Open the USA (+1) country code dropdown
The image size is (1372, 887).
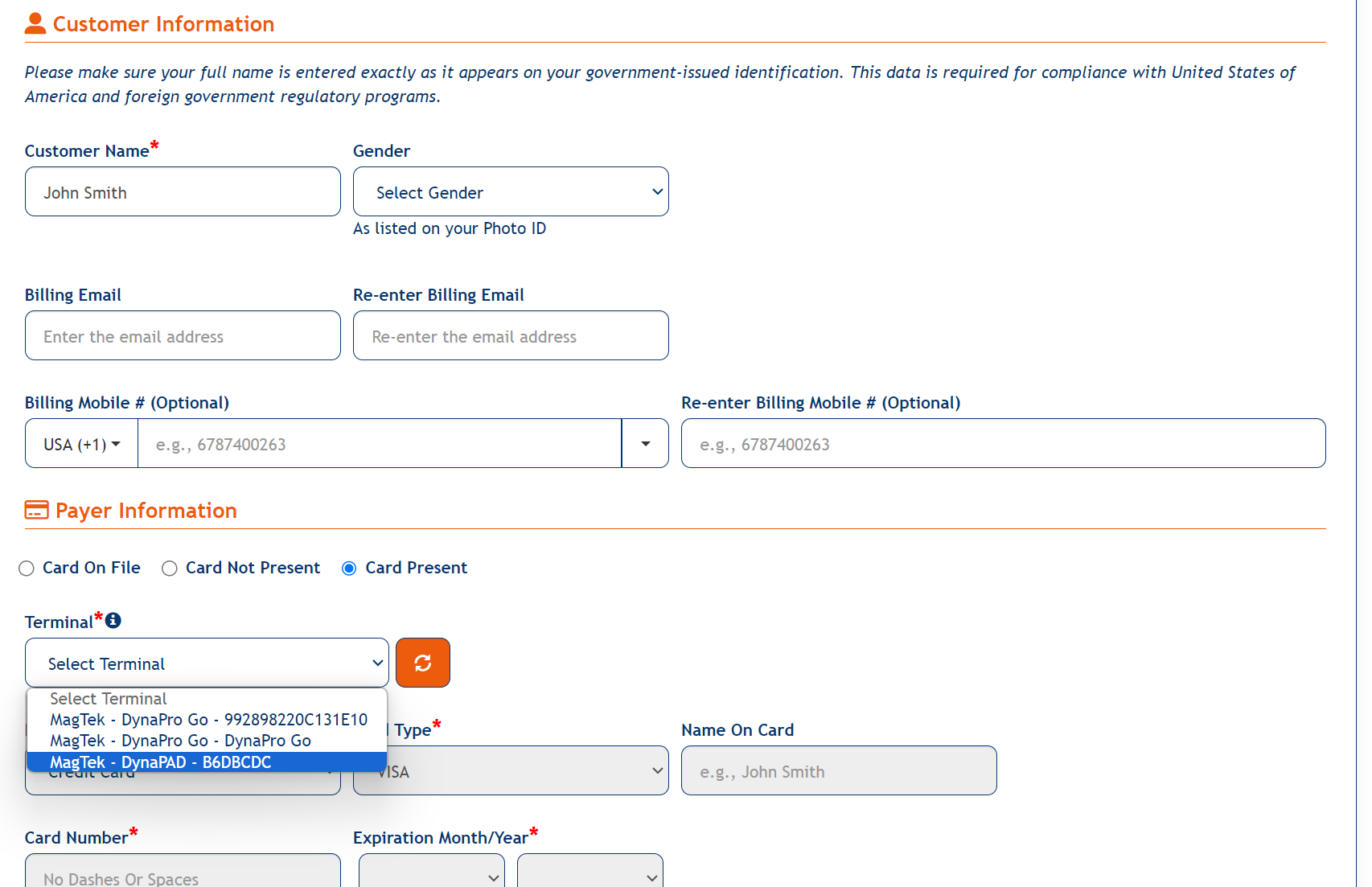pyautogui.click(x=81, y=444)
